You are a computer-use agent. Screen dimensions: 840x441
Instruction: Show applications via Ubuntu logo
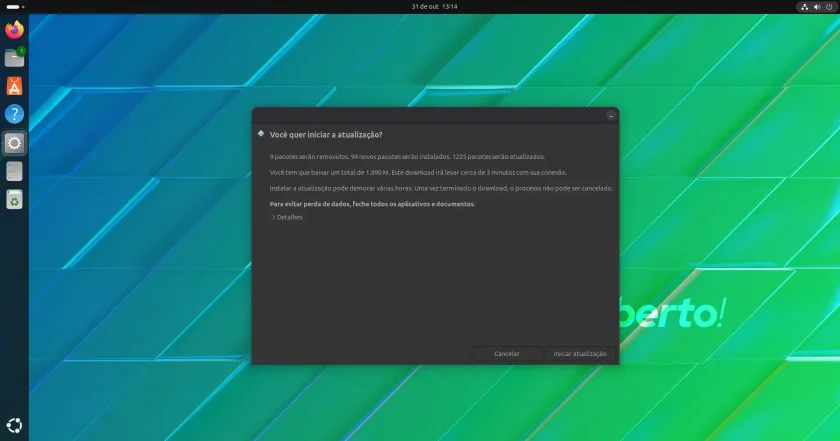[14, 425]
